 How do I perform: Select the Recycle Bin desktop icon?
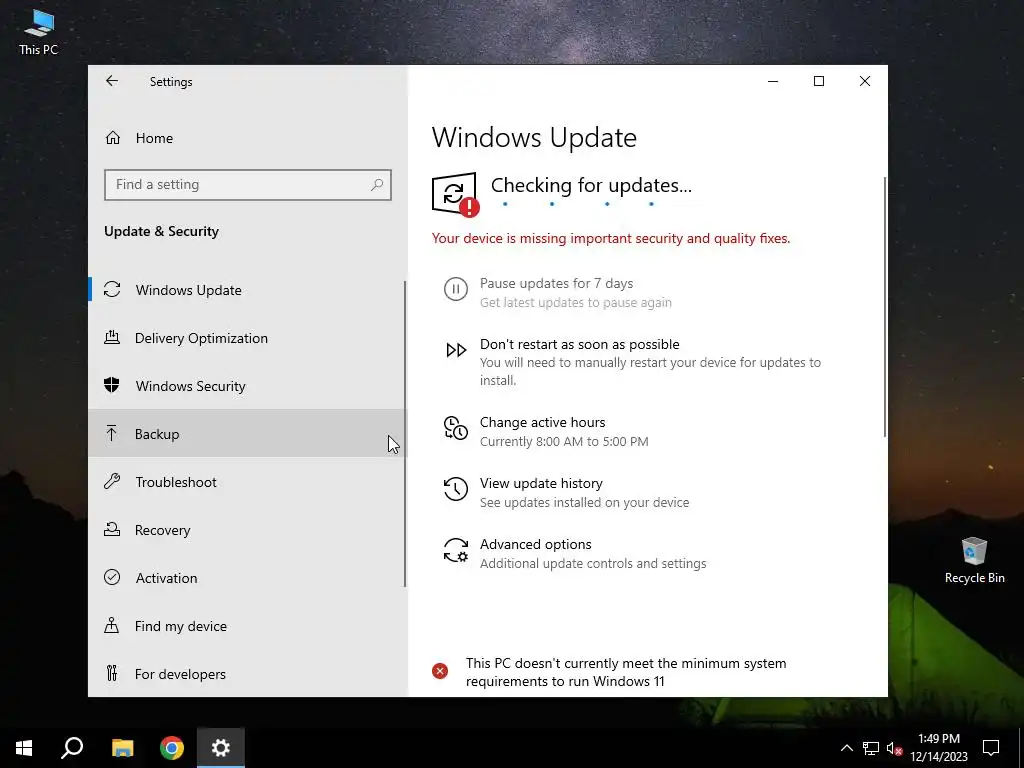click(x=974, y=560)
